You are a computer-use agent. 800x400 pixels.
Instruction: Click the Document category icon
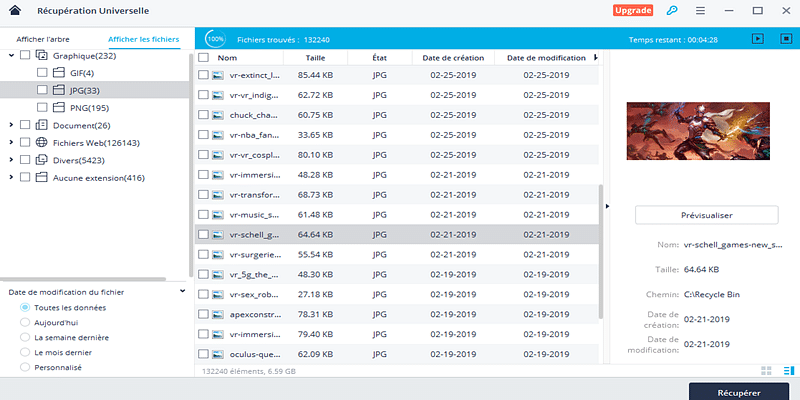point(41,125)
